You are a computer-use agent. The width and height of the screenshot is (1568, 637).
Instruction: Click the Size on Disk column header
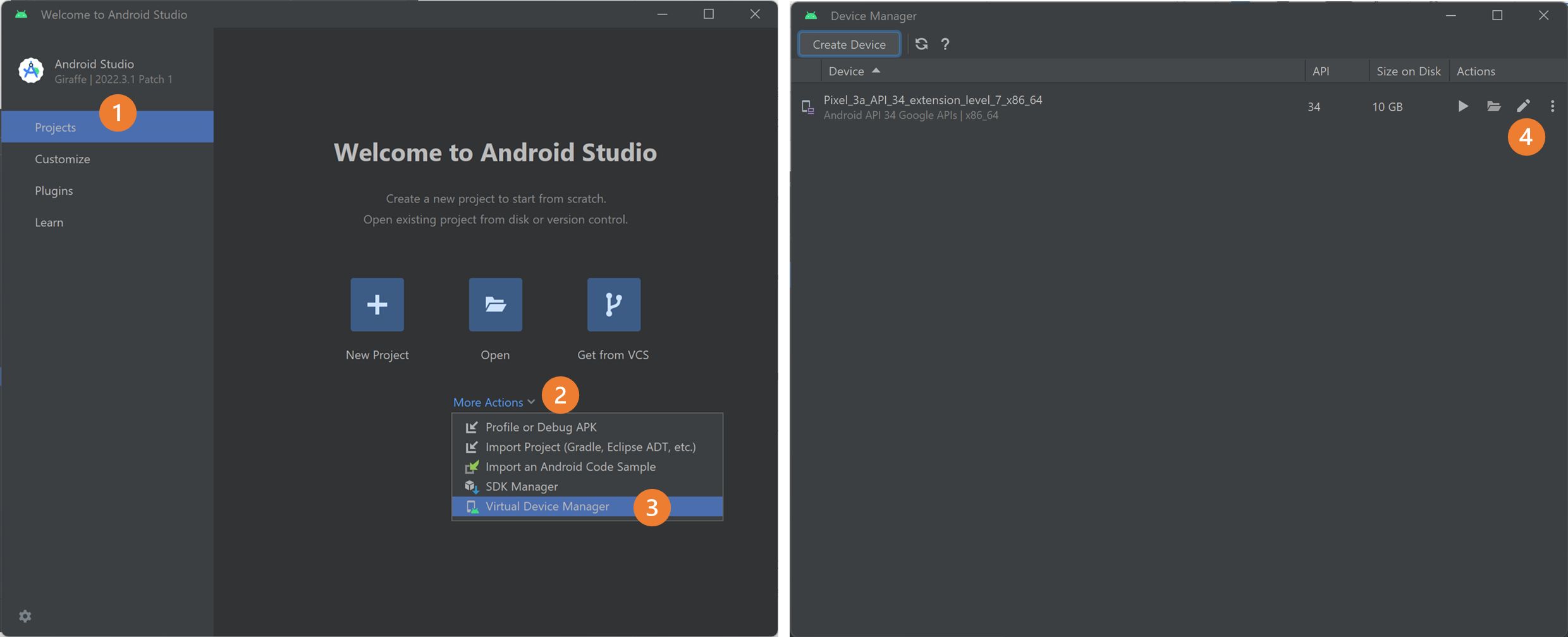(1409, 71)
